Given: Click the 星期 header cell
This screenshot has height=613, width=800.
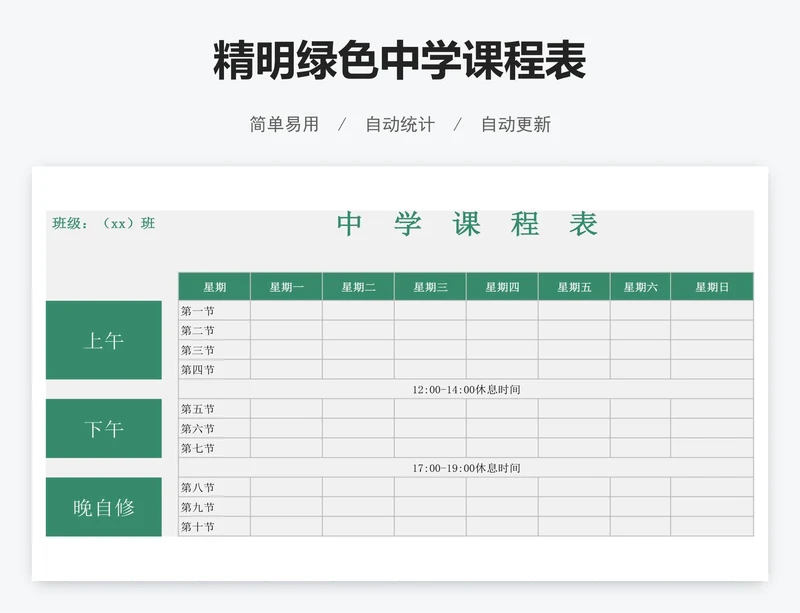Looking at the screenshot, I should [214, 287].
